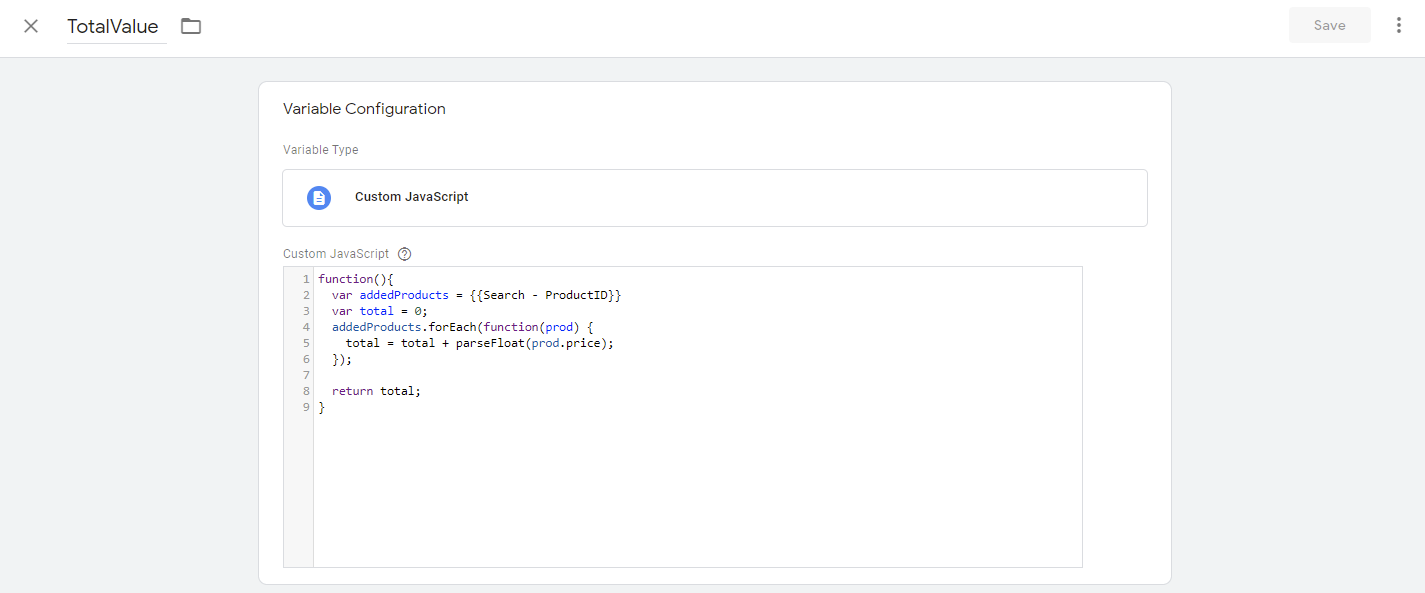
Task: Click the 'return total;' statement
Action: [x=376, y=391]
